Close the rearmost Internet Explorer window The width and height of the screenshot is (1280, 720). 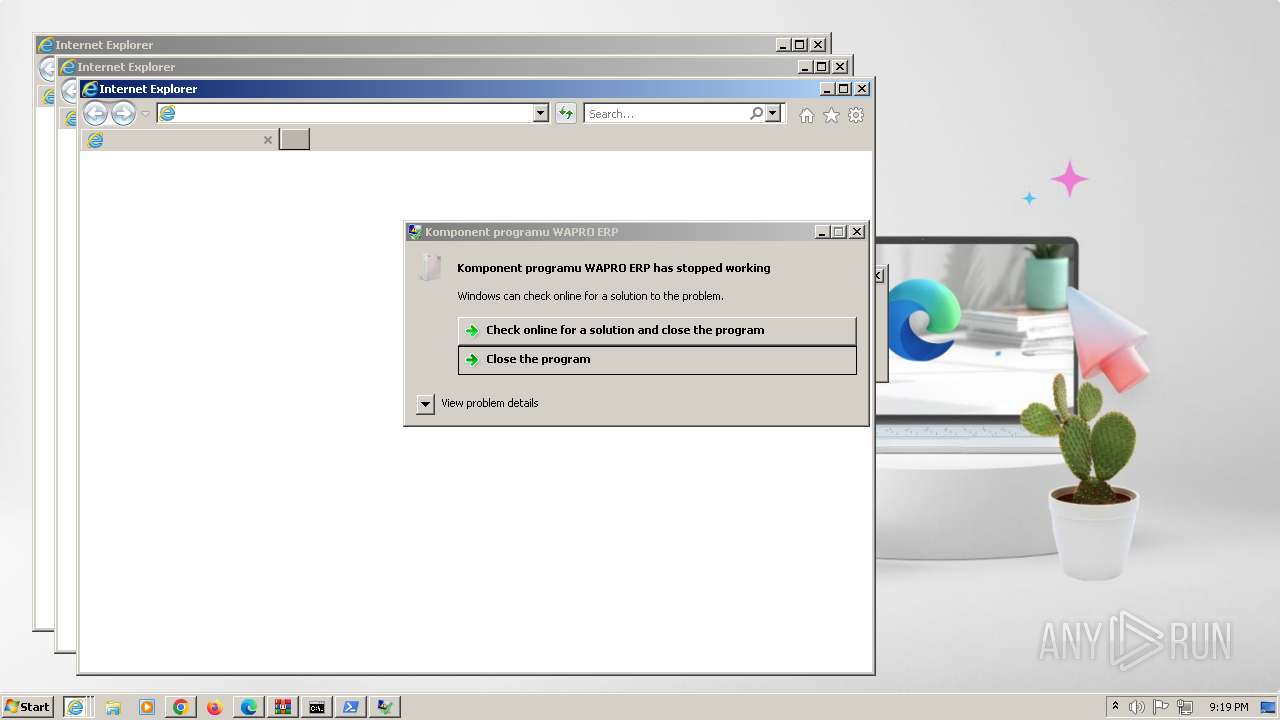click(x=818, y=45)
